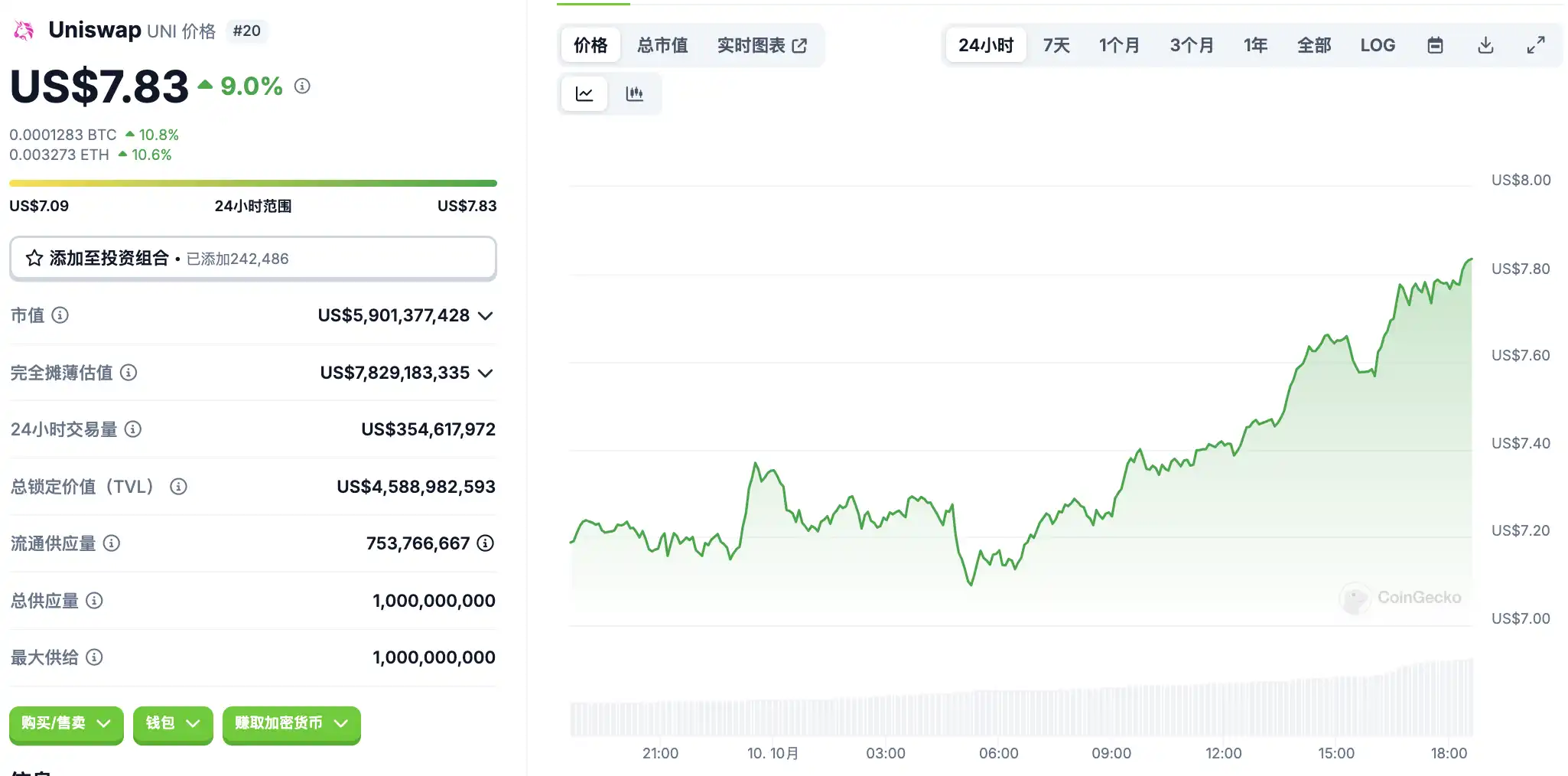This screenshot has height=776, width=1568.
Task: Click the 24小时范围 price range bar
Action: tap(253, 184)
